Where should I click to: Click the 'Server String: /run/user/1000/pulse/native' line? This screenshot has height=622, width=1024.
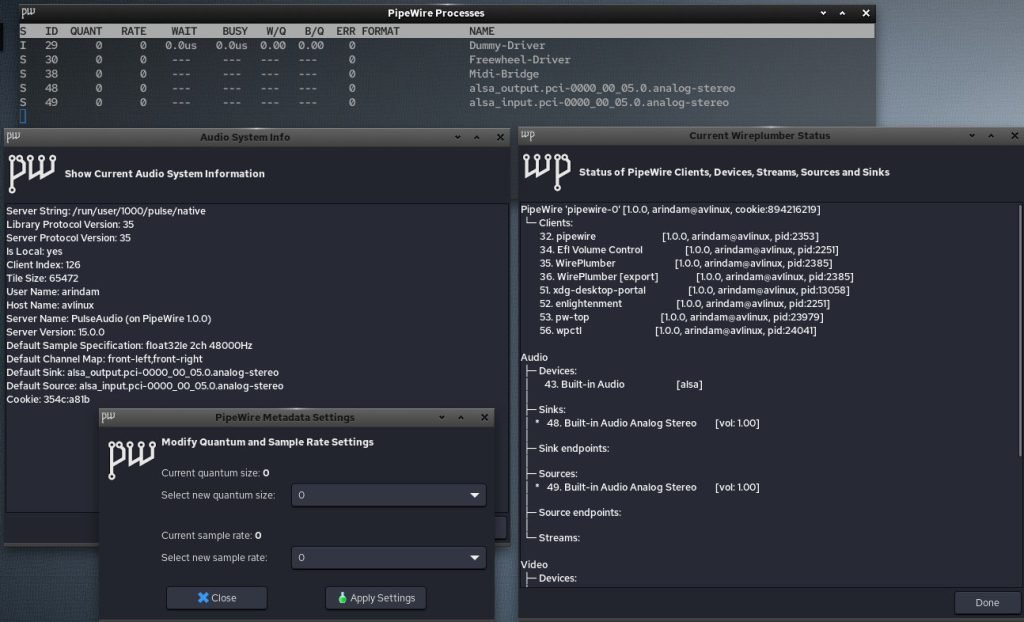click(x=106, y=211)
